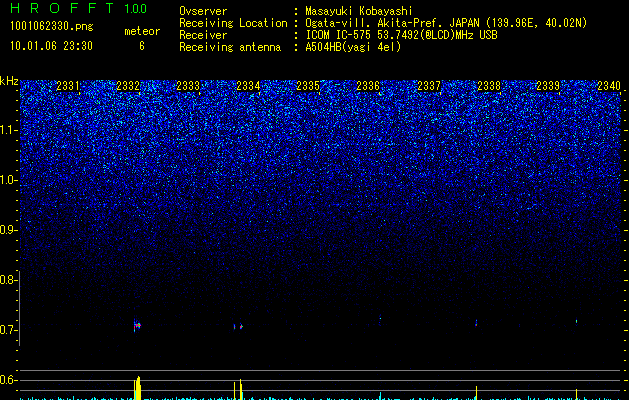Click the short yellow power bar at 2338
This screenshot has height=400, width=629.
(x=476, y=393)
